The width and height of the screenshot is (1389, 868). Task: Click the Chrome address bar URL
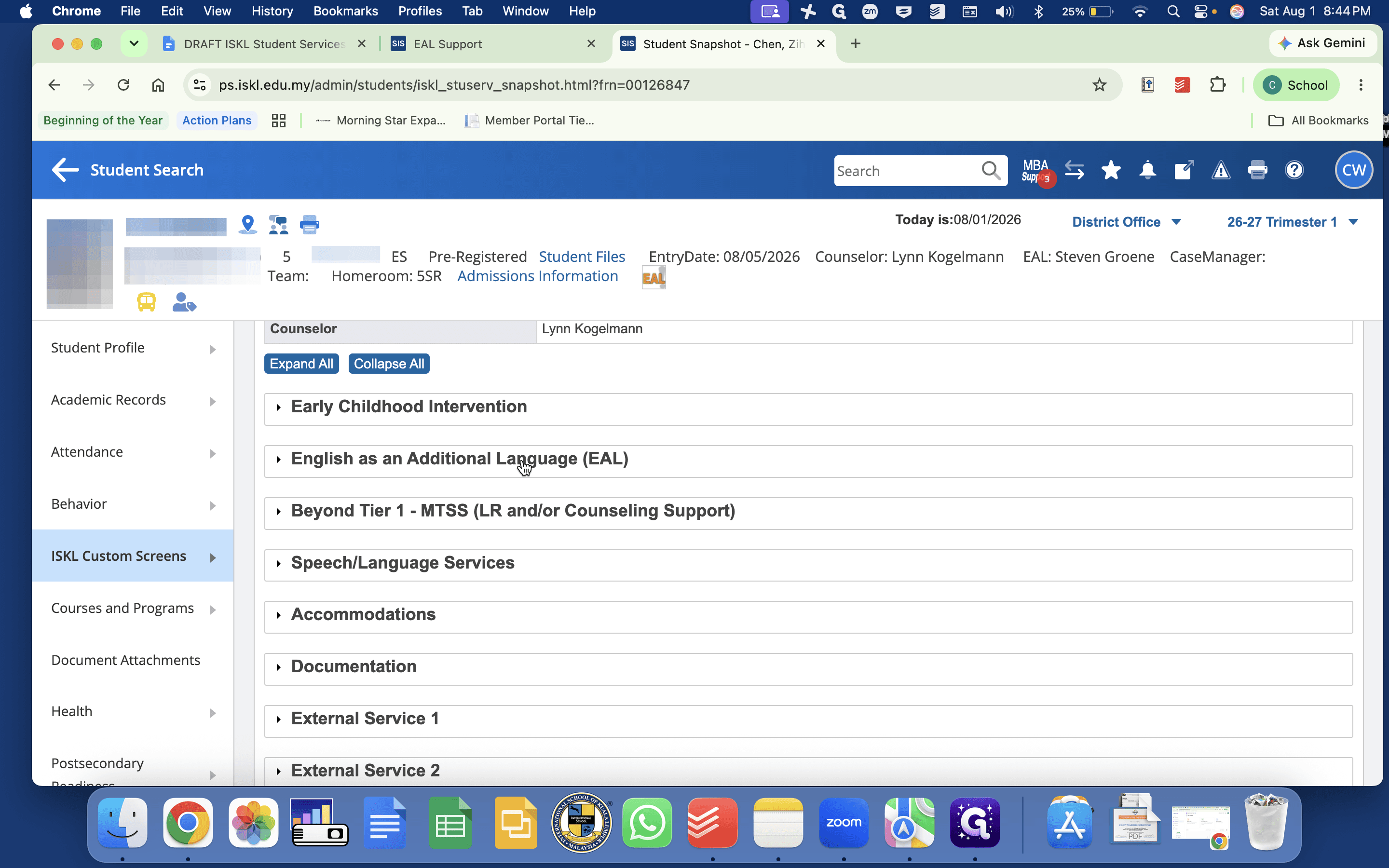point(454,85)
